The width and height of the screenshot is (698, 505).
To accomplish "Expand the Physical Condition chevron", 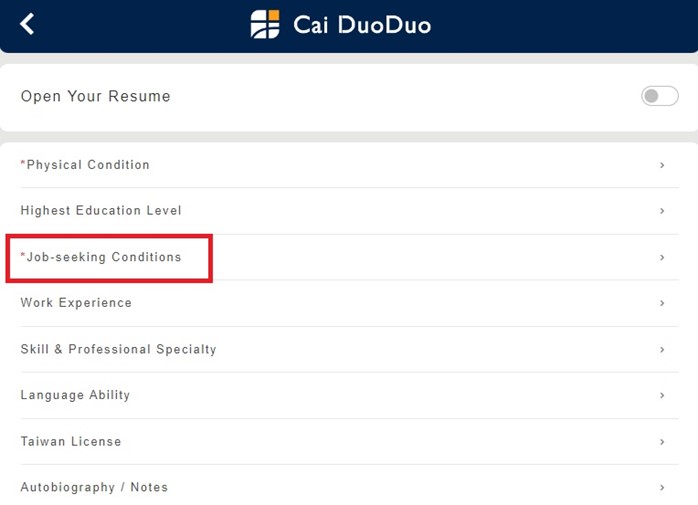I will coord(662,165).
